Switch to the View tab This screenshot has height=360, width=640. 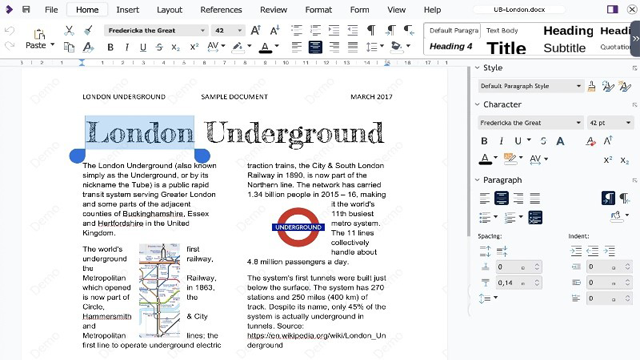[396, 10]
